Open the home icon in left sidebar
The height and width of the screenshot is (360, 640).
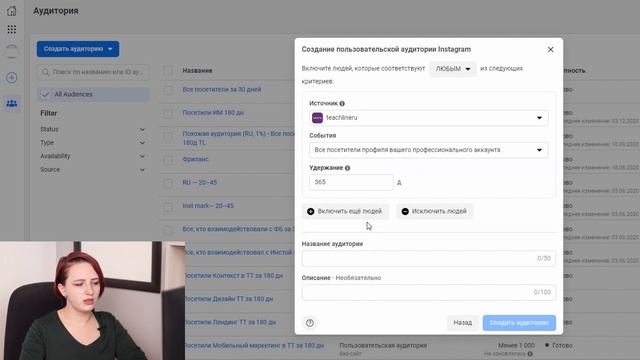12,11
